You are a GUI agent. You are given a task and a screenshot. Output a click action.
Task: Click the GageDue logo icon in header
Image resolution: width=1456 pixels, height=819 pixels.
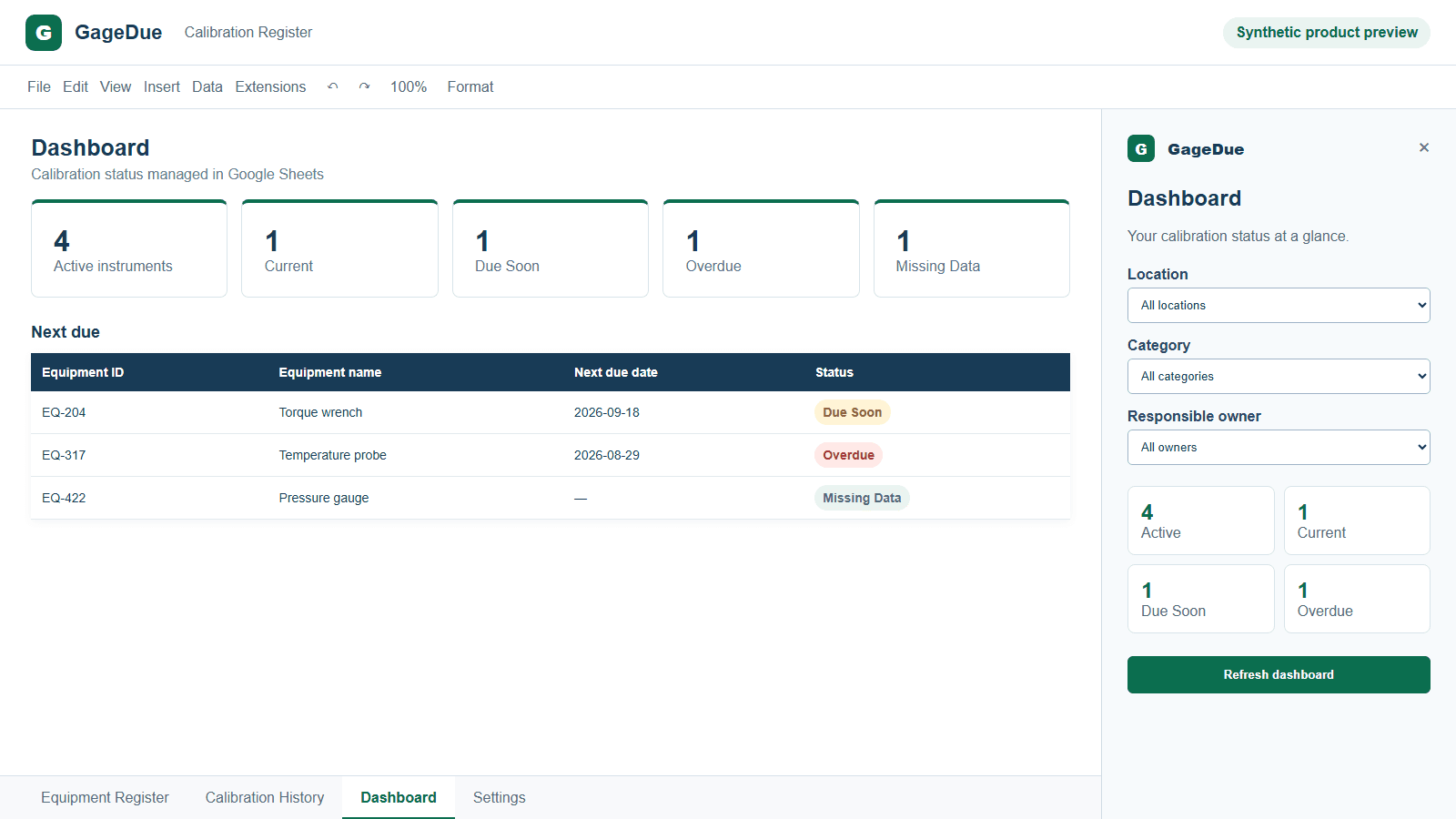(44, 33)
